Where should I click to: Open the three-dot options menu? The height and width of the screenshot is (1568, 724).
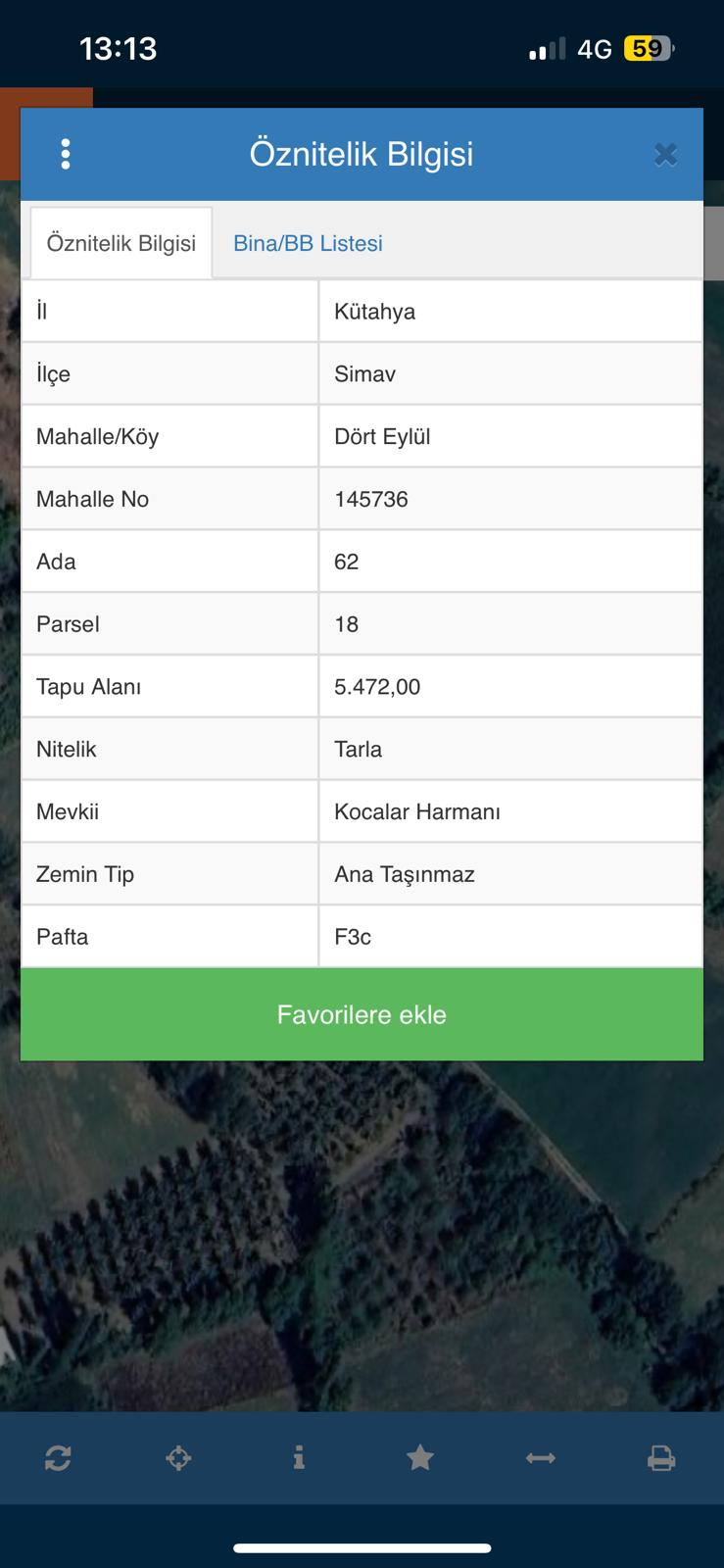[x=66, y=154]
